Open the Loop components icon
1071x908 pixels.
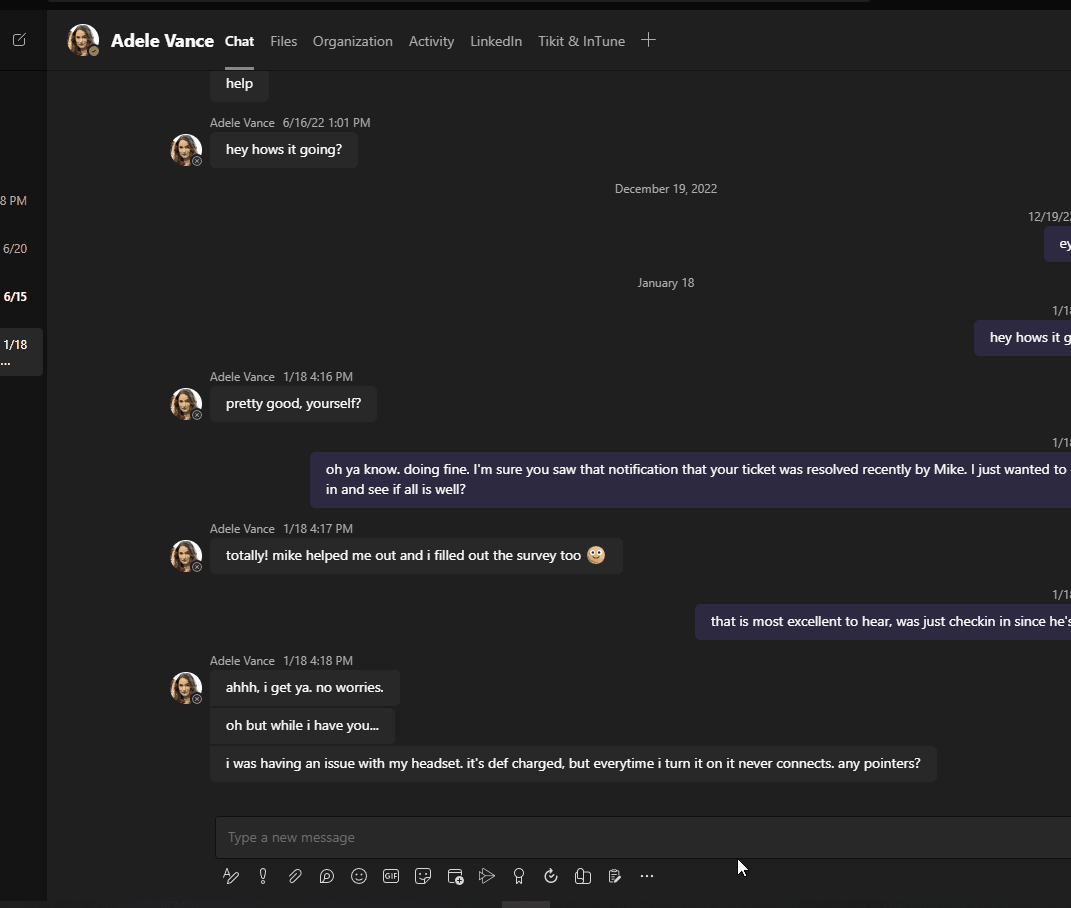point(326,876)
